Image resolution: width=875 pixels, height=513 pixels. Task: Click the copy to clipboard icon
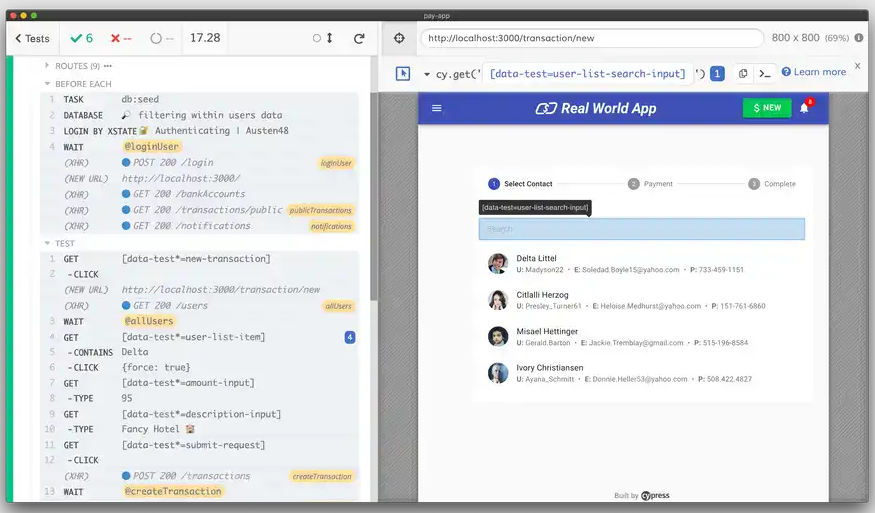pos(743,73)
